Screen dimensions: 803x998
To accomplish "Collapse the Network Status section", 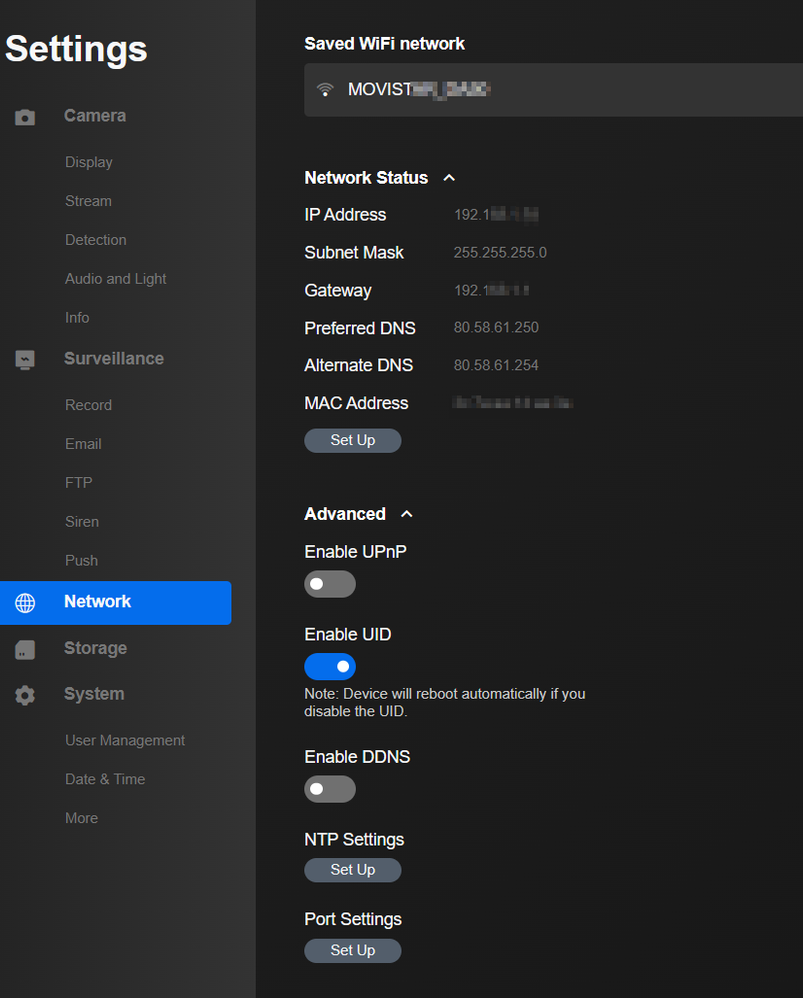I will point(448,177).
